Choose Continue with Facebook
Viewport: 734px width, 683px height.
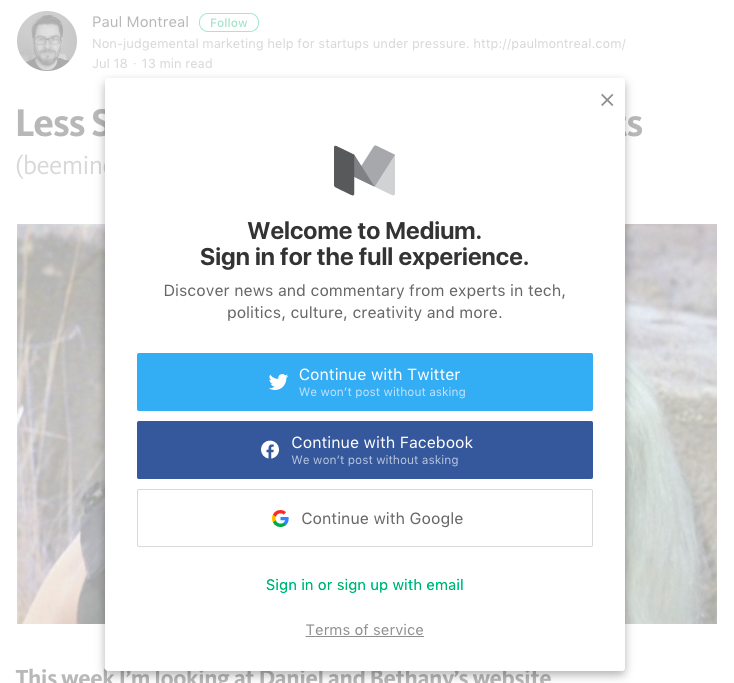[x=365, y=450]
